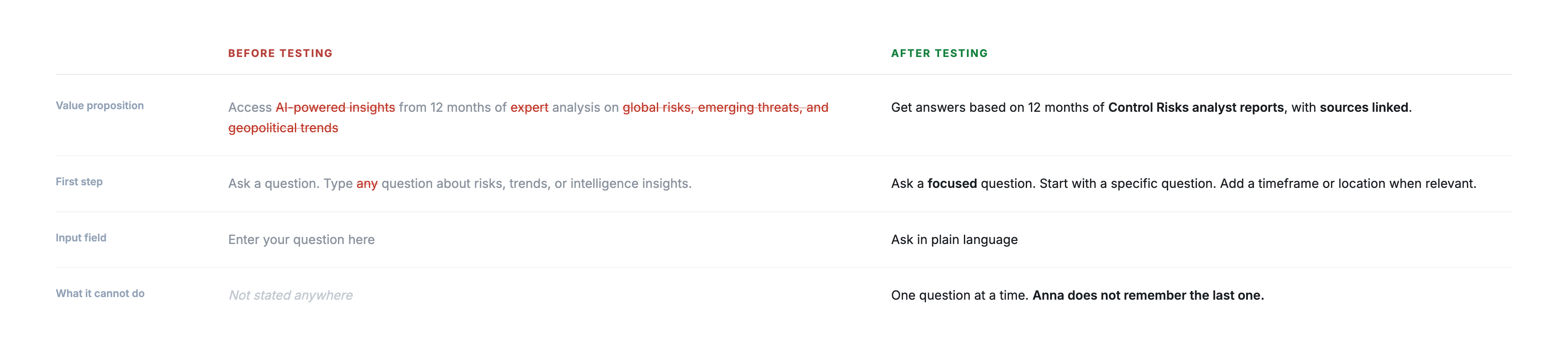Click 'One question at a time' text
This screenshot has width=1568, height=341.
(x=958, y=295)
